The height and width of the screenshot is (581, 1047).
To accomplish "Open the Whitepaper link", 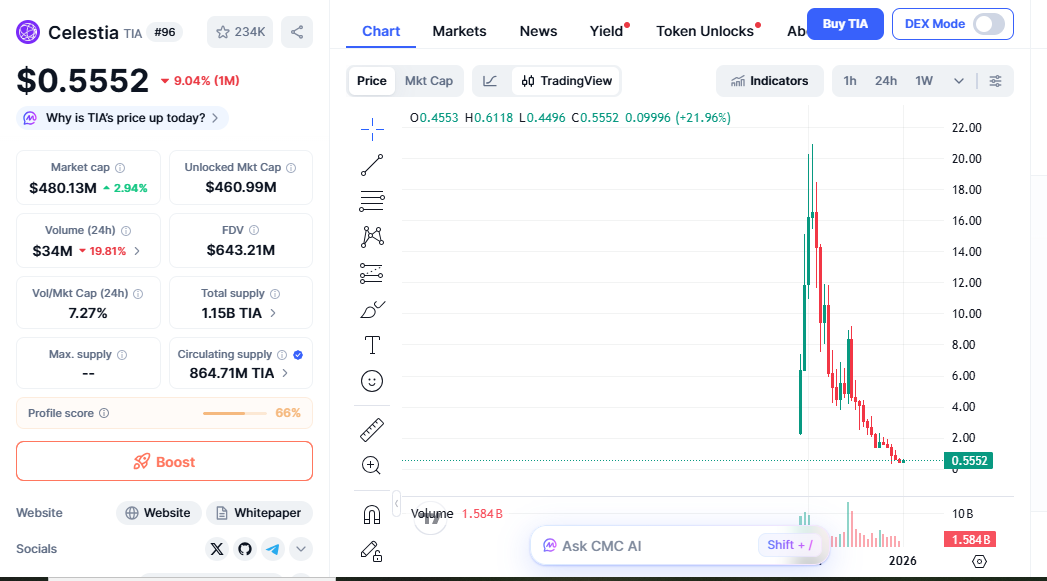I will [x=258, y=513].
